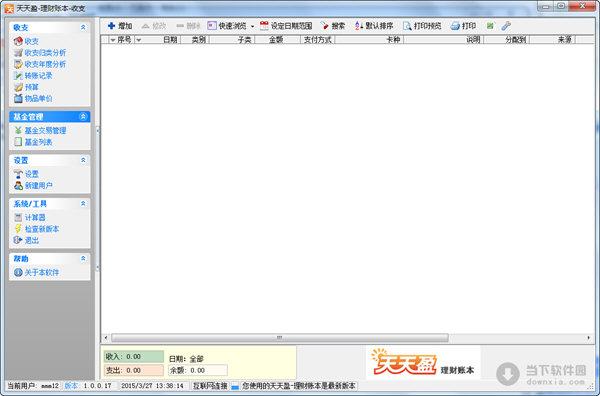Click the green export icon in toolbar
The image size is (600, 396).
[x=490, y=26]
